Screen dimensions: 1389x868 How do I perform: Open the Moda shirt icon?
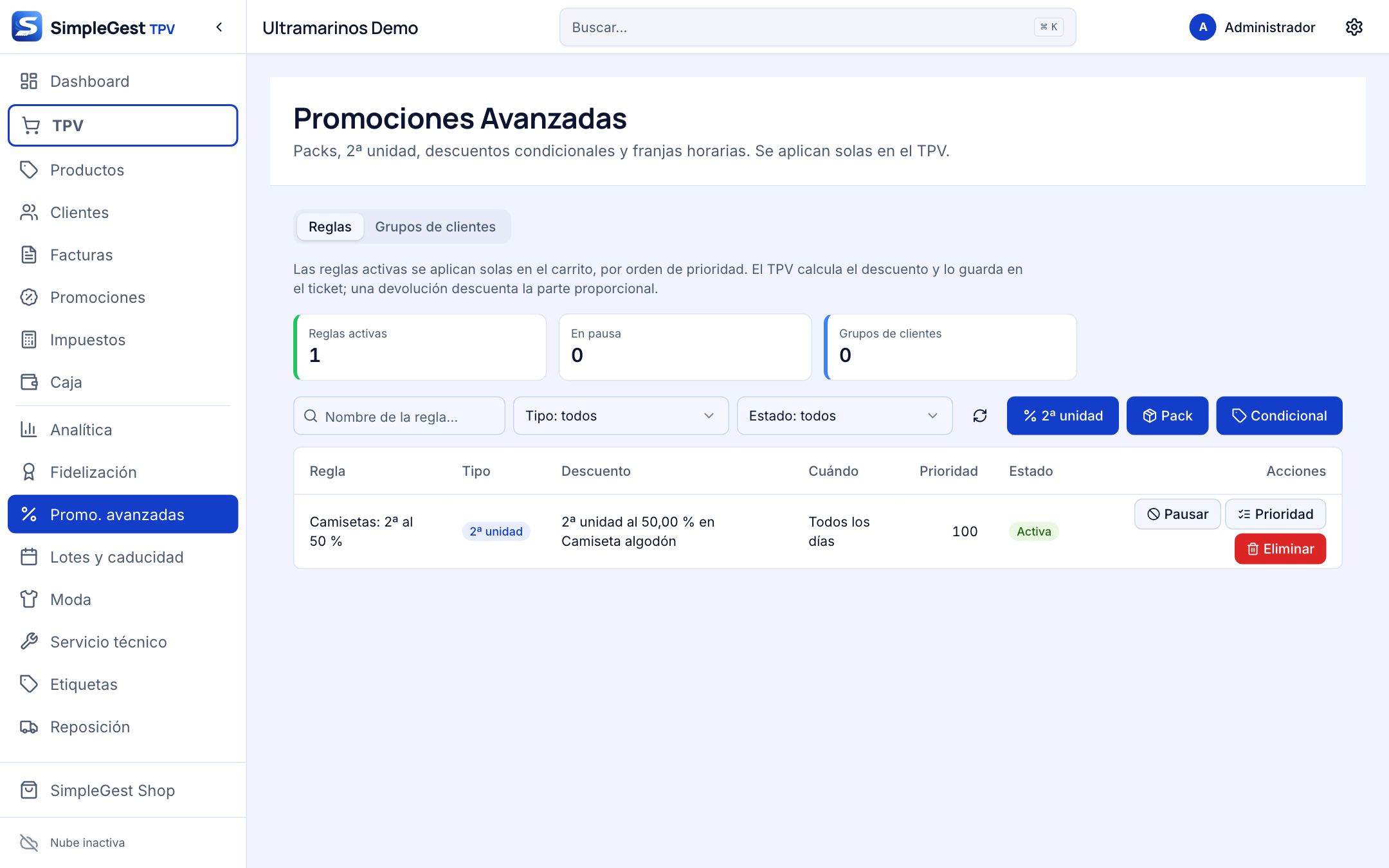(29, 599)
